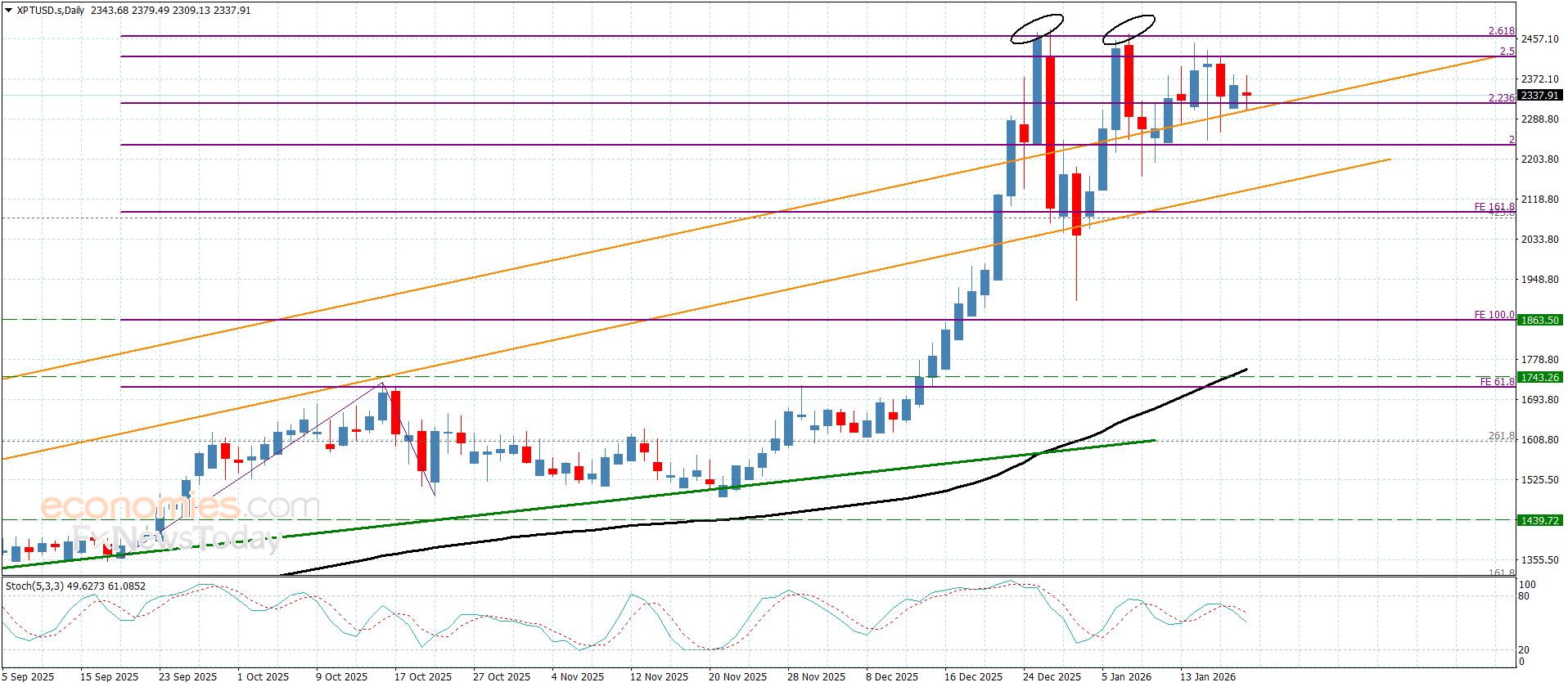Click the 28 Nov 2025 date label
The width and height of the screenshot is (1568, 687).
click(816, 677)
